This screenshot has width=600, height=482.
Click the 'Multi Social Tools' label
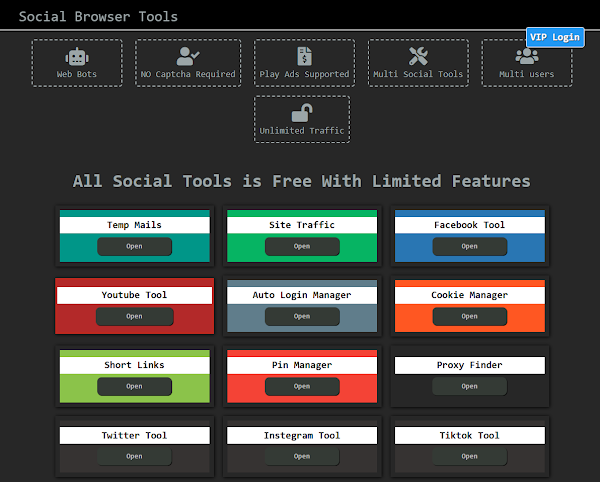pyautogui.click(x=418, y=74)
